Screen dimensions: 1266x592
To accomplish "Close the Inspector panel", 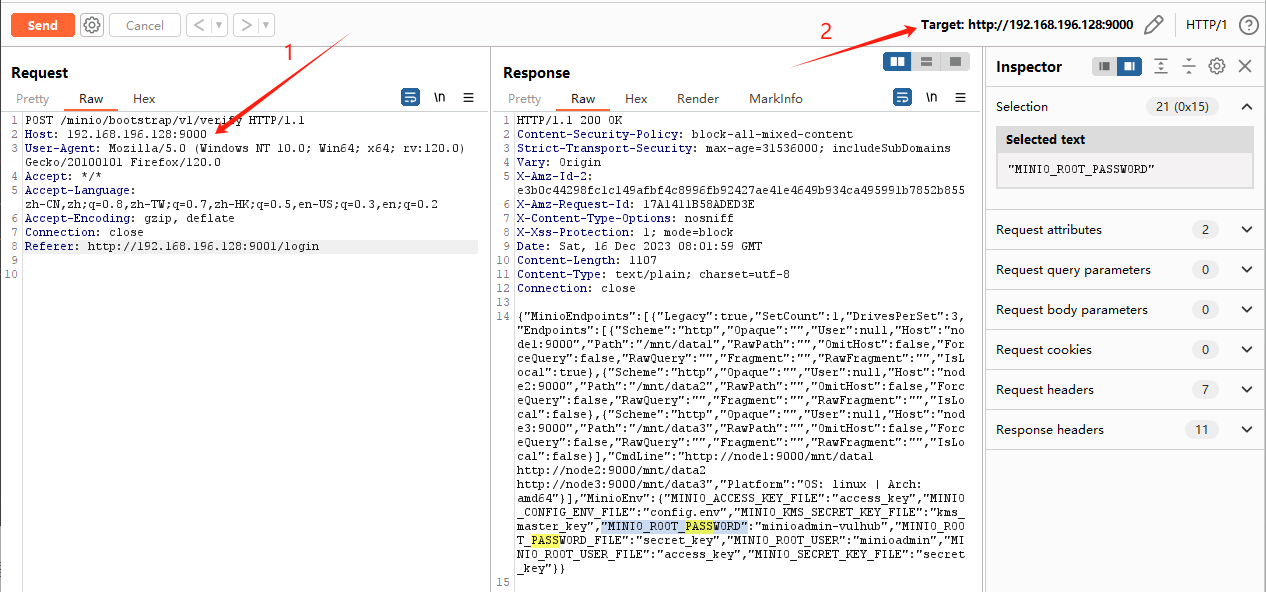I will point(1245,66).
